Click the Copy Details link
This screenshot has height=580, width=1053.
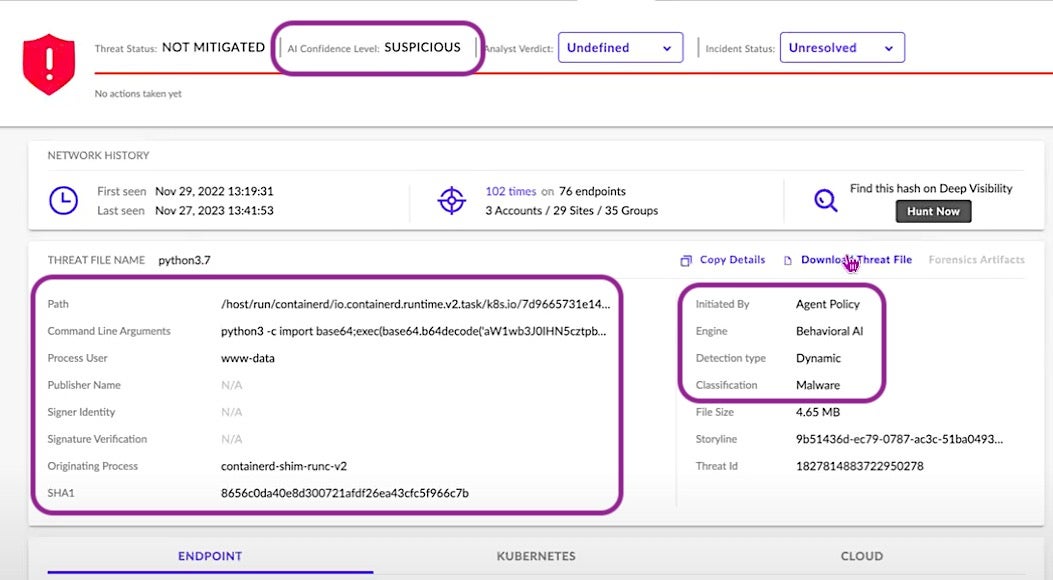point(732,260)
